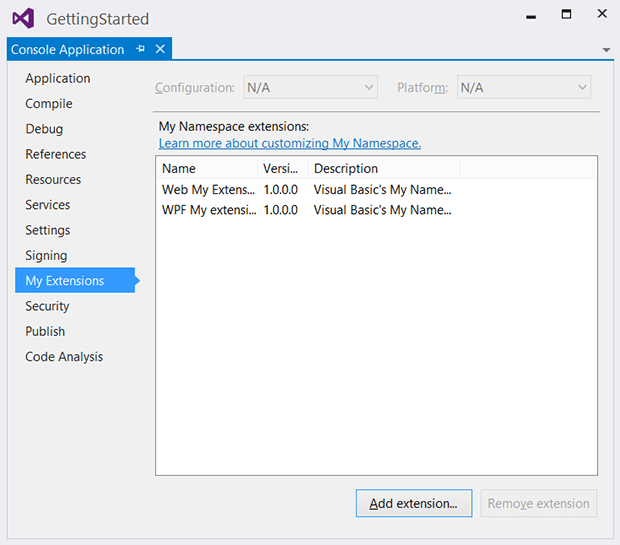Click the Visual Studio logo icon
This screenshot has width=620, height=545.
(x=23, y=18)
